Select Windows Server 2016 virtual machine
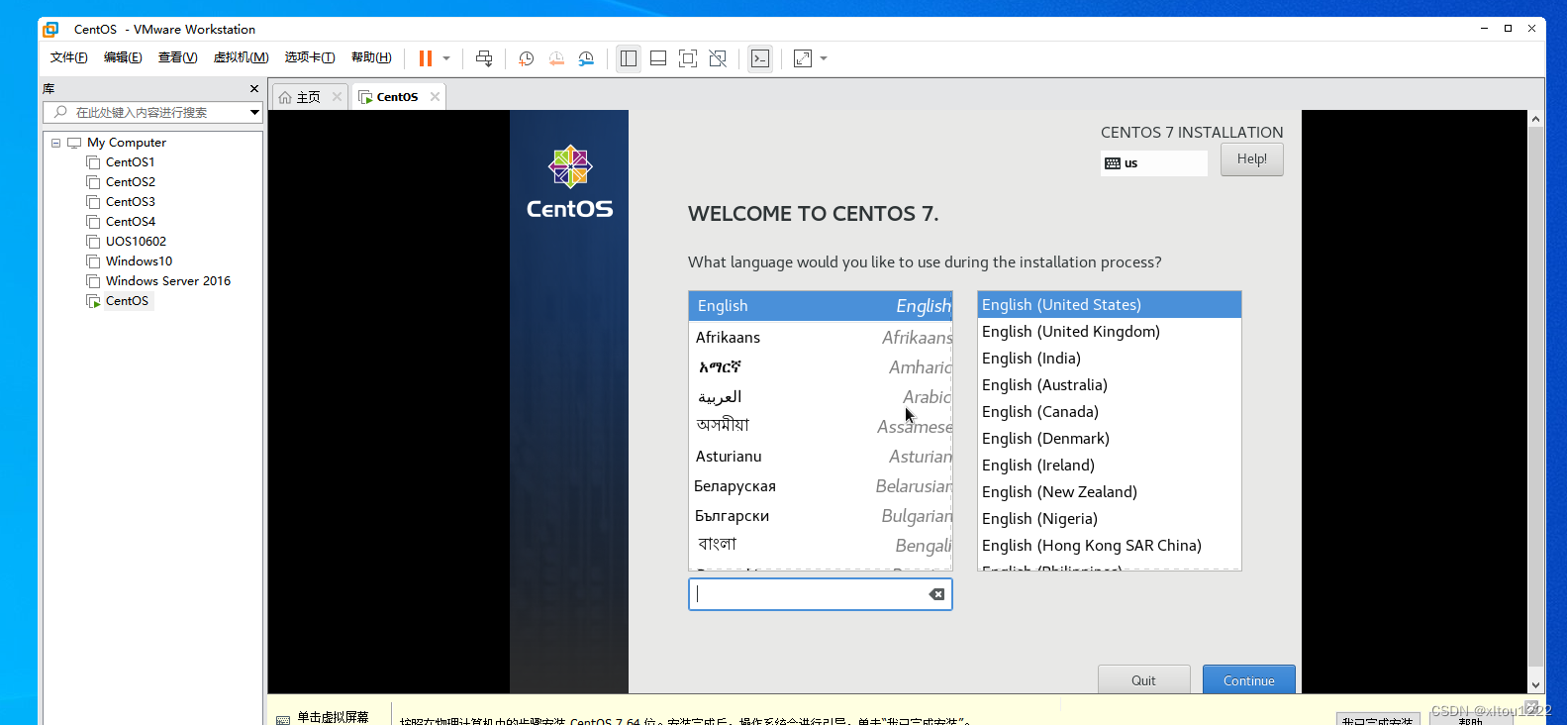Screen dimensions: 1568x726 click(168, 281)
